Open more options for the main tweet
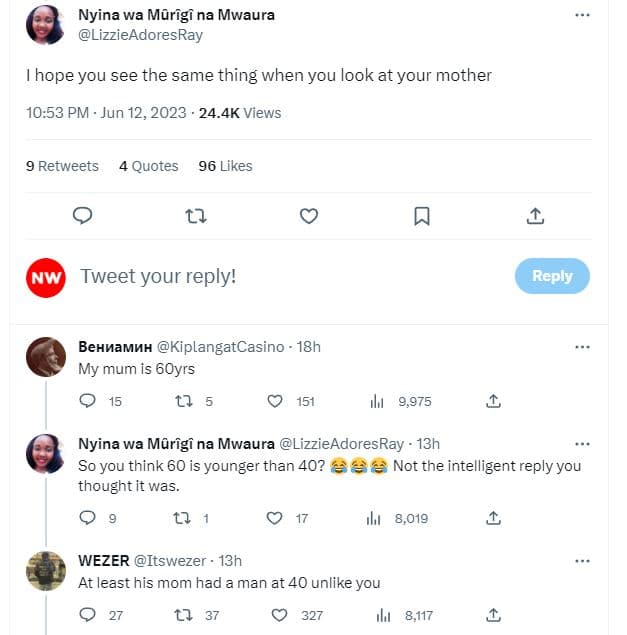 pos(582,16)
